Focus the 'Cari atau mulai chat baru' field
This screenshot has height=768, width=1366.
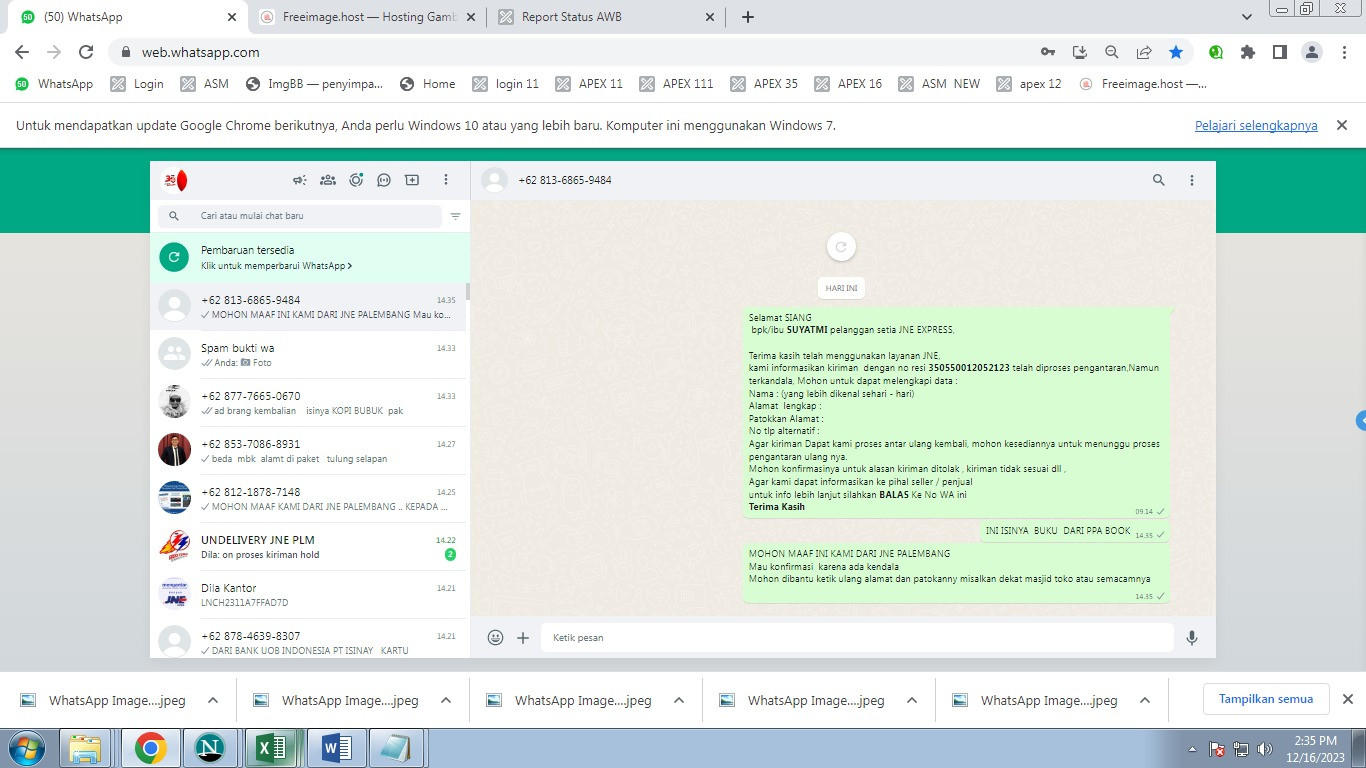click(300, 216)
